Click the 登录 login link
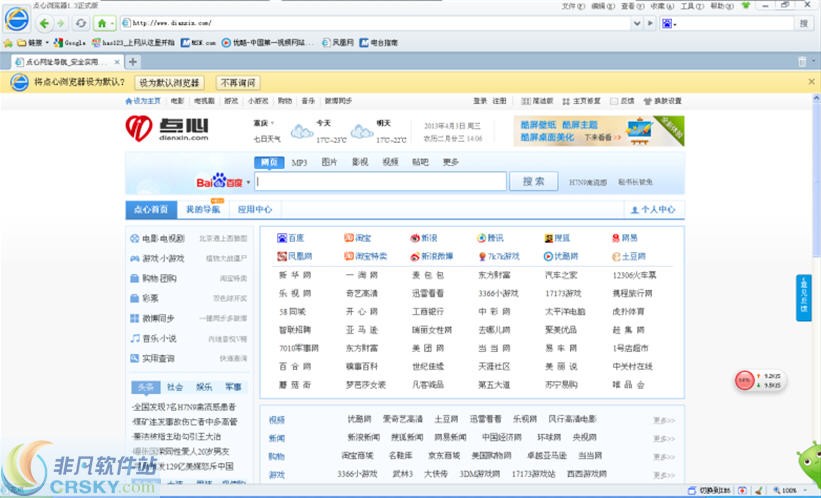The width and height of the screenshot is (821, 498). coord(480,101)
